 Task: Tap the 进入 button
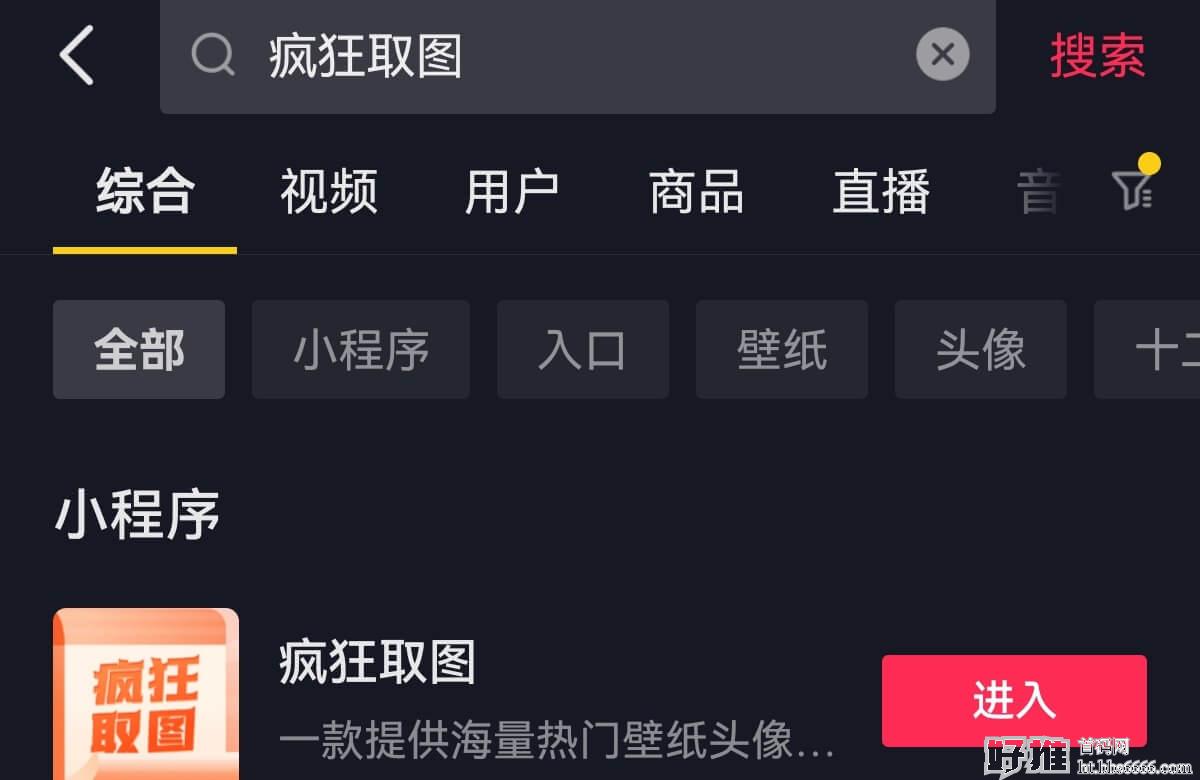coord(1014,701)
